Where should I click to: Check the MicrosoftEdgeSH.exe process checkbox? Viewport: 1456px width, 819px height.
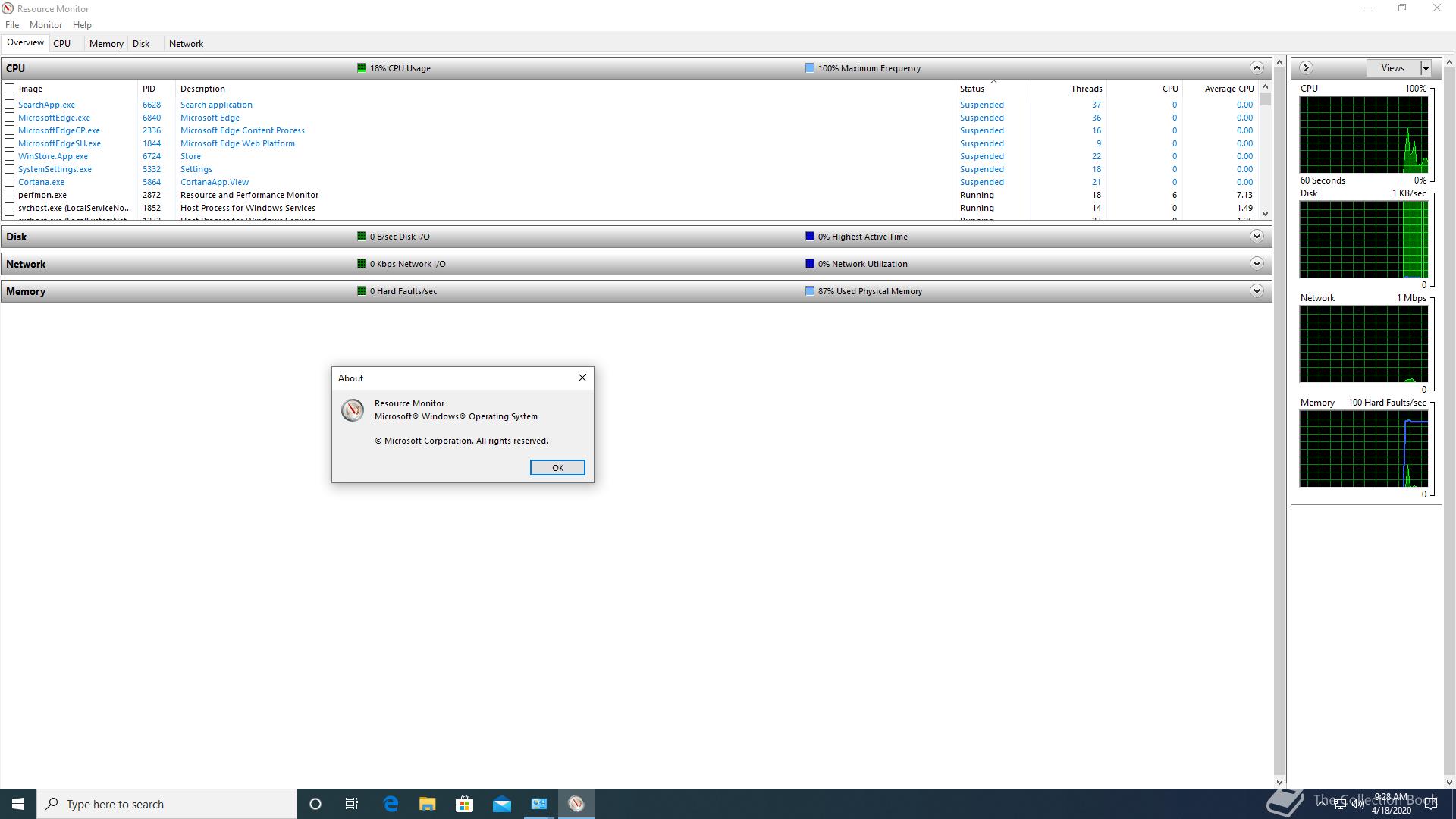coord(10,143)
